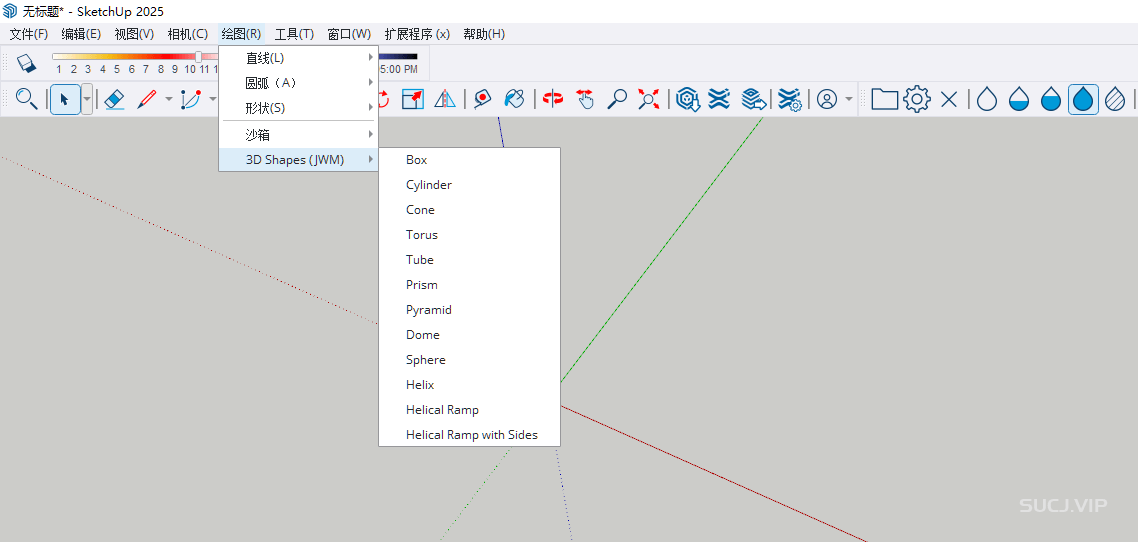
Task: Select Helical Ramp with Sides entry
Action: [469, 435]
